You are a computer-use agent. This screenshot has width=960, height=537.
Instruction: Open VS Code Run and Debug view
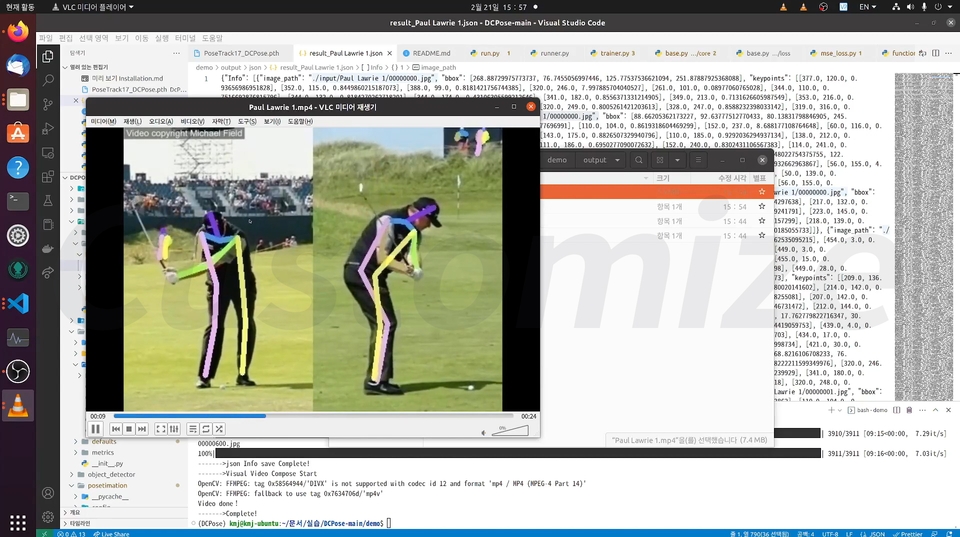(48, 129)
